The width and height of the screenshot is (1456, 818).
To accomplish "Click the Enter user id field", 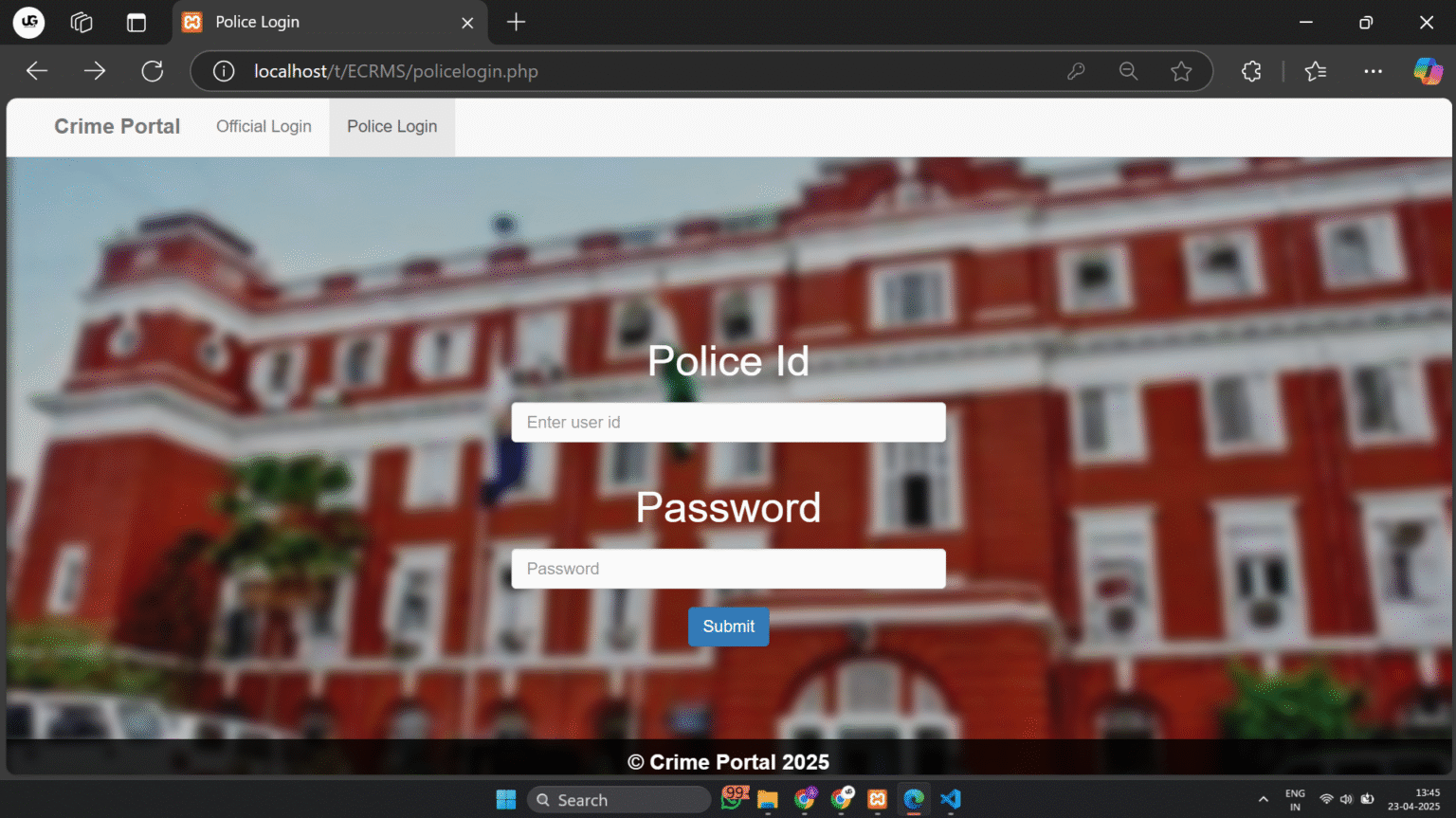I will (728, 422).
